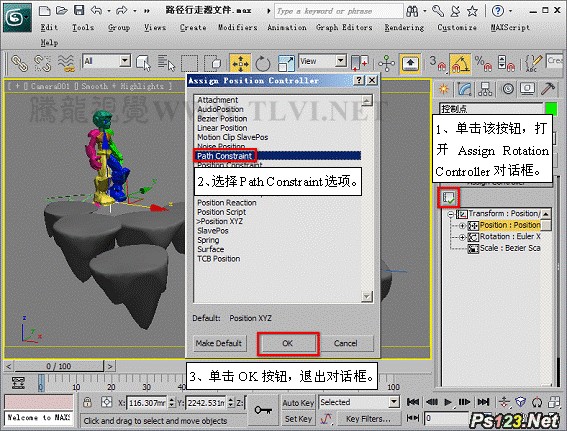Activate the Select and Scale tool
Image resolution: width=567 pixels, height=431 pixels.
point(286,63)
